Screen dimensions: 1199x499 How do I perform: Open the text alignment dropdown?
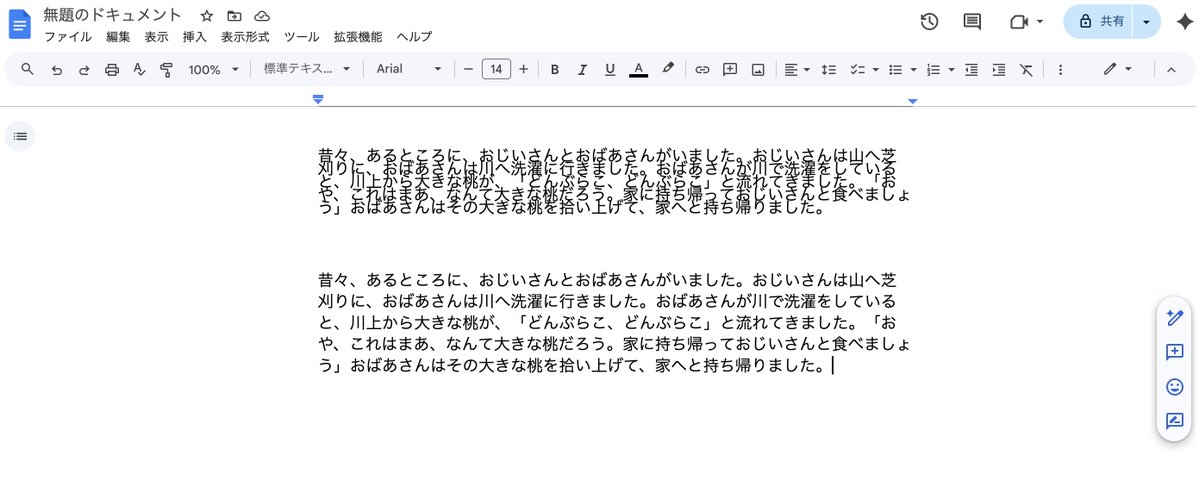tap(796, 70)
